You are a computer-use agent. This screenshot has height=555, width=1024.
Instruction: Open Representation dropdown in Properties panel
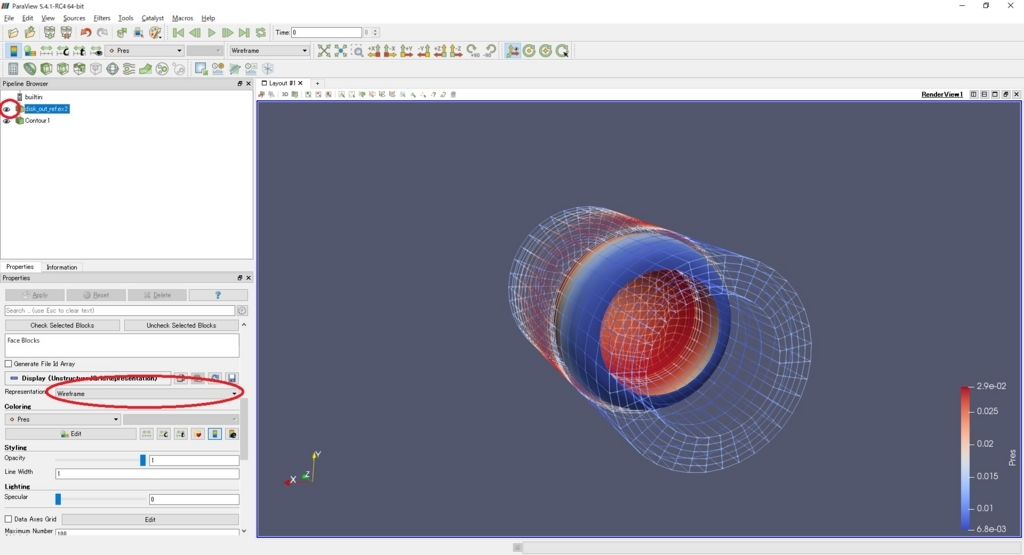(146, 394)
